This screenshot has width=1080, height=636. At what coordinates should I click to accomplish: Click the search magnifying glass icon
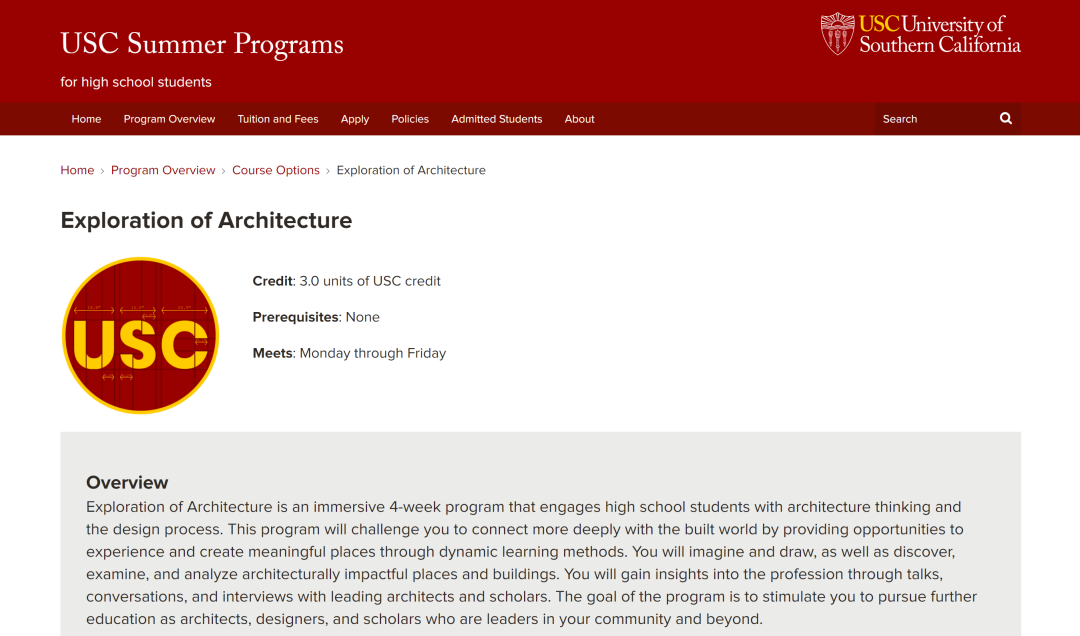click(1006, 119)
